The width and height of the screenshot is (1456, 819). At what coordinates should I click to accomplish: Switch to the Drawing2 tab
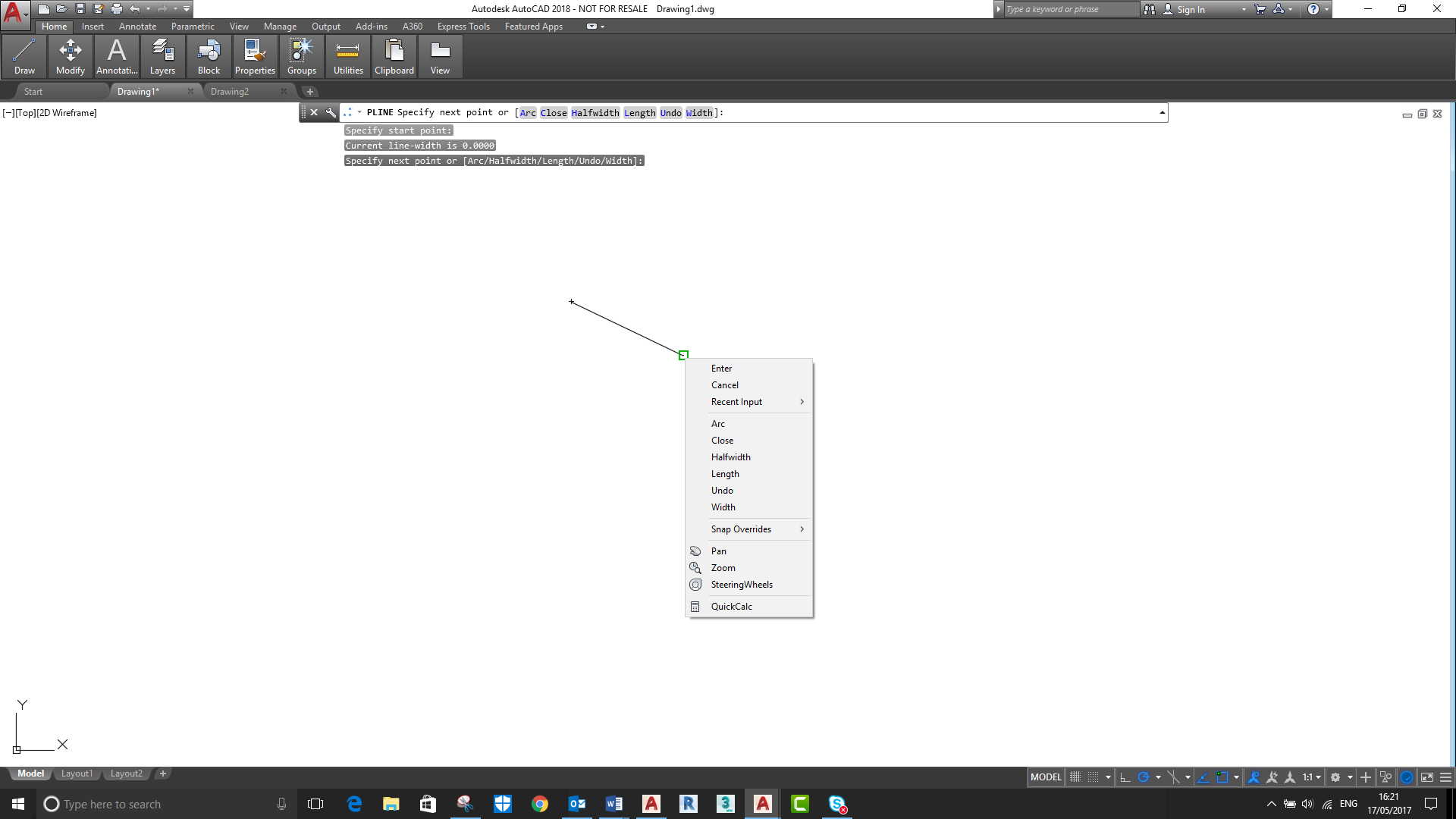click(x=231, y=91)
